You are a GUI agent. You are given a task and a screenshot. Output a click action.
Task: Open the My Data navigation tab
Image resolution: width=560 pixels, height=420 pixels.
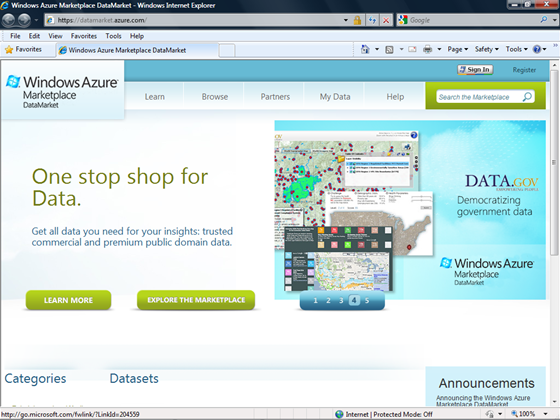click(x=335, y=96)
